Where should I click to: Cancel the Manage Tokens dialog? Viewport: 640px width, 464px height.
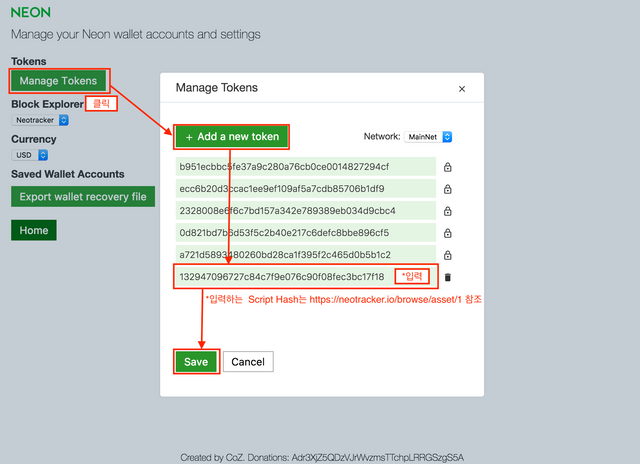click(x=248, y=362)
